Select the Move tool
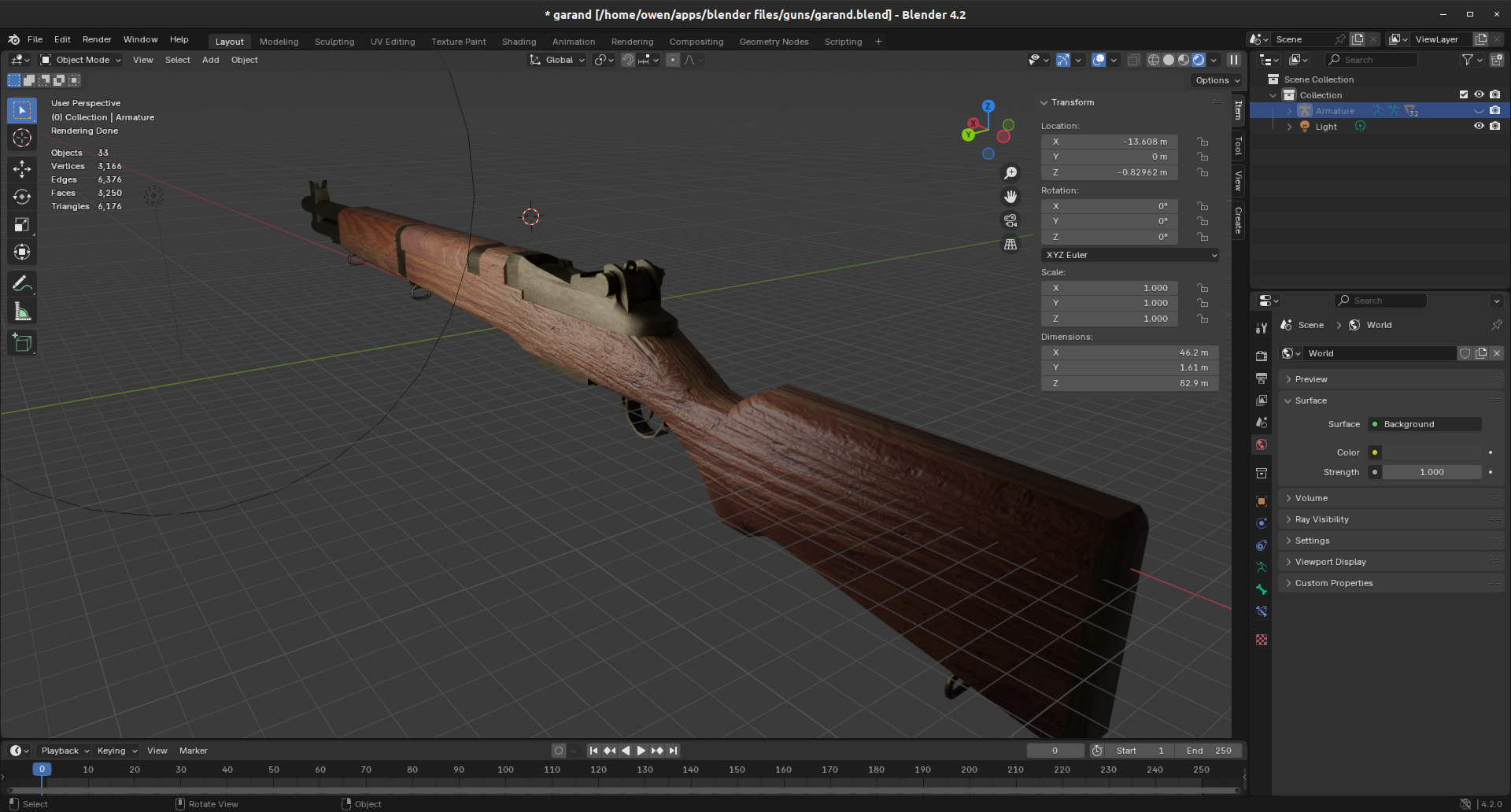This screenshot has height=812, width=1511. [x=22, y=168]
